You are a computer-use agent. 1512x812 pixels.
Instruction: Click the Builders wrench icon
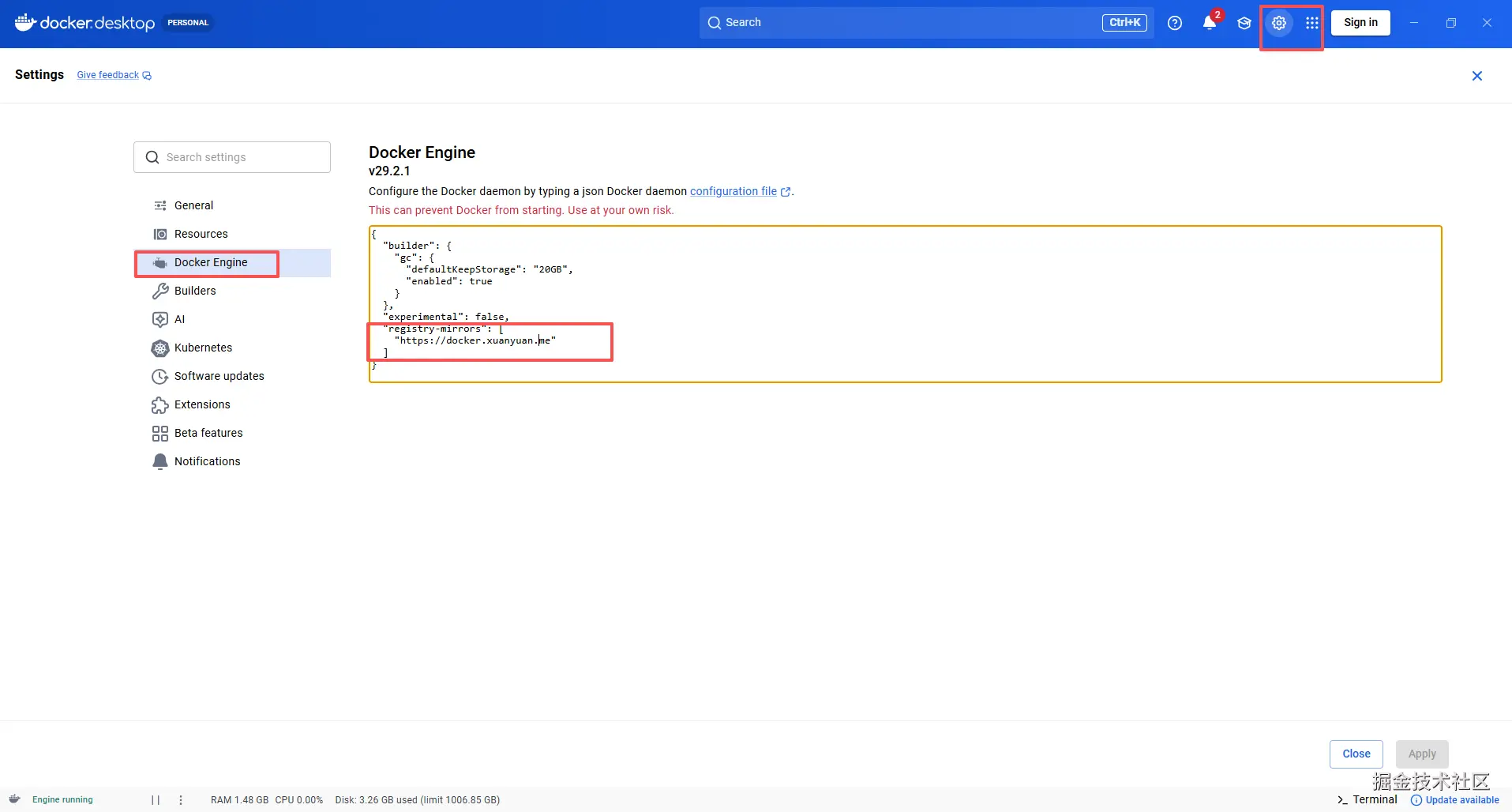[160, 291]
